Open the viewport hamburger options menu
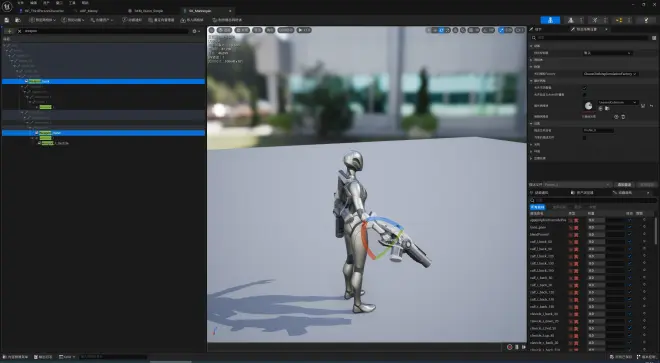 pos(211,30)
